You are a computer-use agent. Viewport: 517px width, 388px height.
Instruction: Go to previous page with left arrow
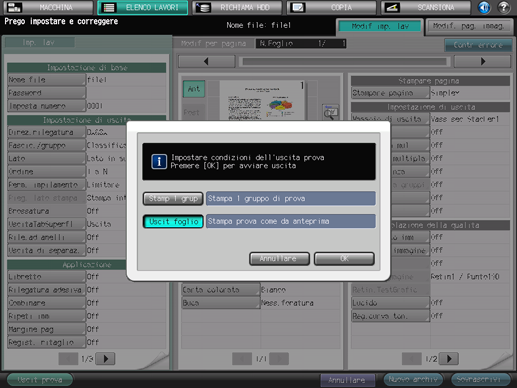tap(207, 61)
